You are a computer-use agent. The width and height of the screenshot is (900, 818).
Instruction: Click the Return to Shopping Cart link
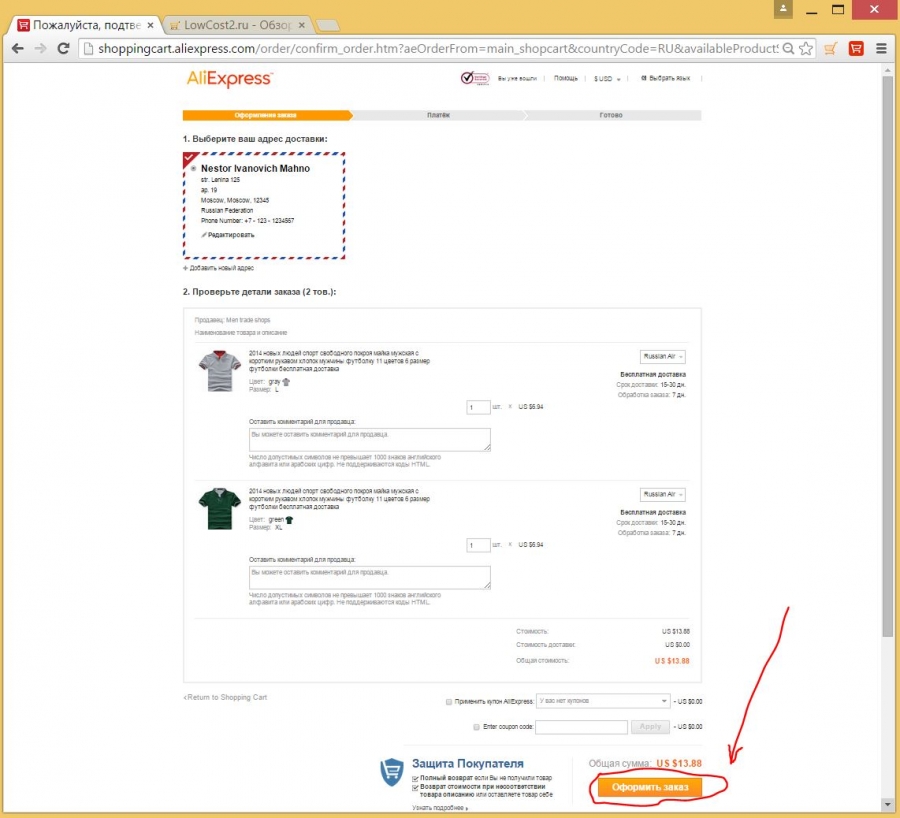(x=225, y=697)
